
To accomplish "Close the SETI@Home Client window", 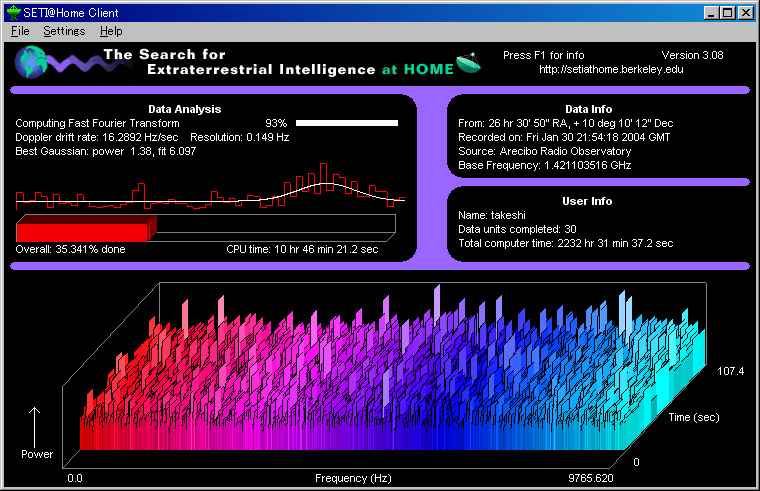I will click(x=746, y=13).
